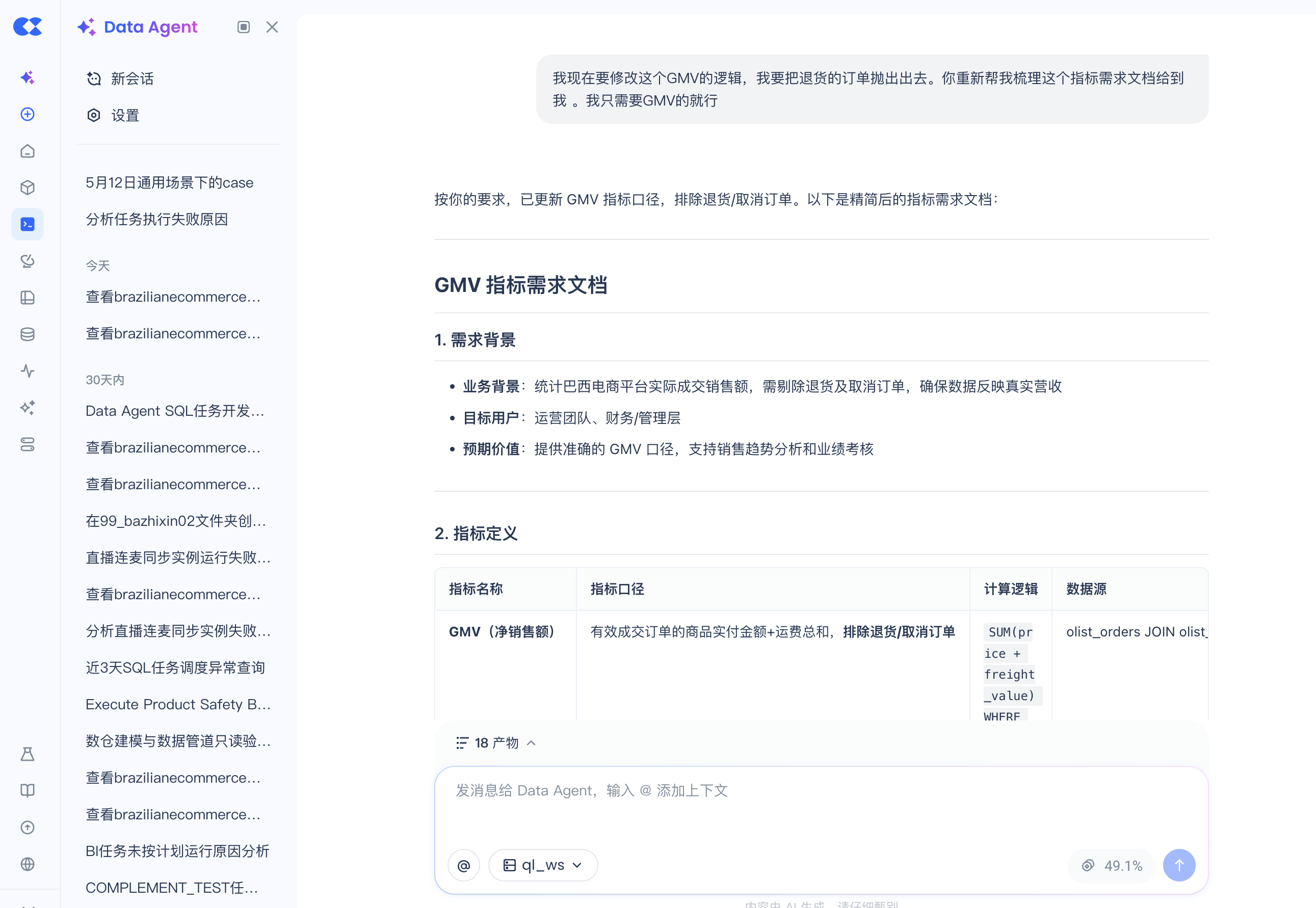Select the highlighted terminal console sidebar icon
The width and height of the screenshot is (1316, 908).
[28, 224]
